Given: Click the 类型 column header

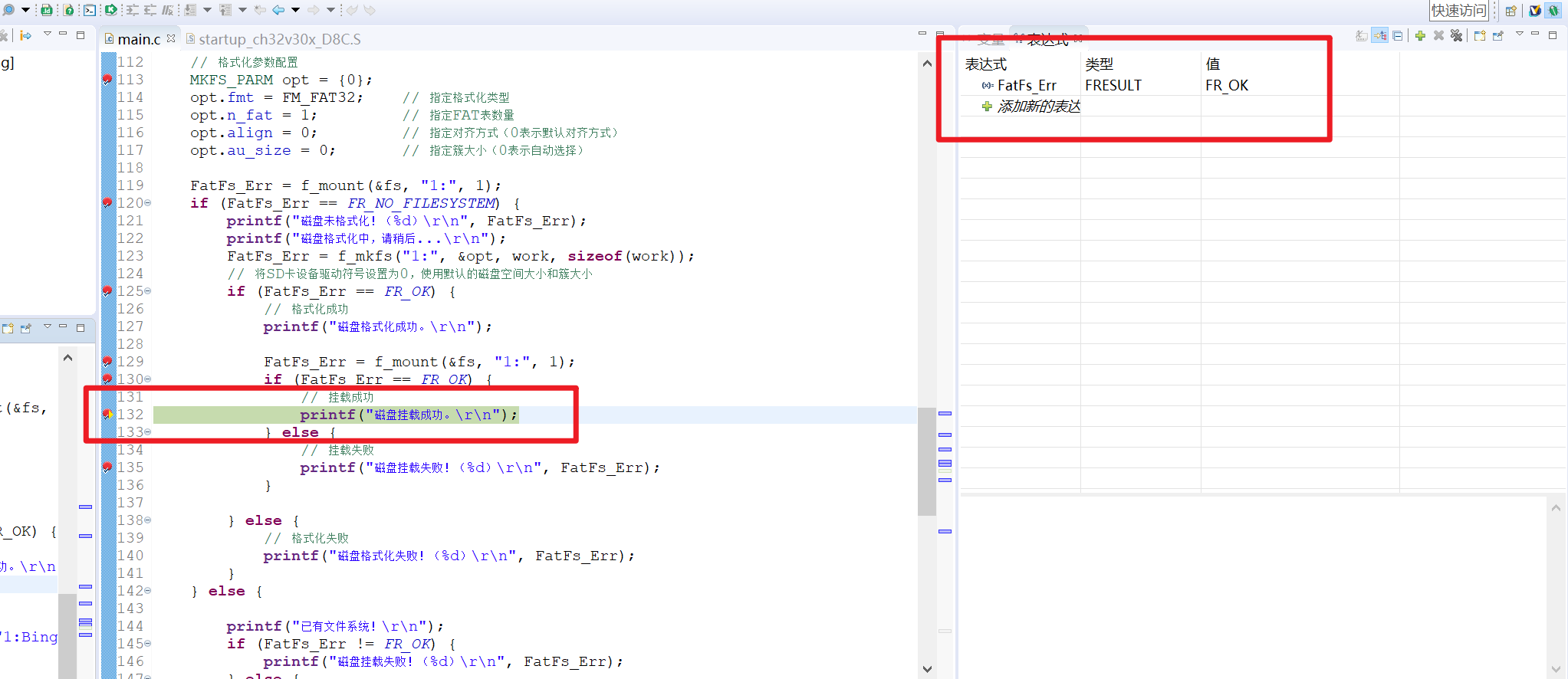Looking at the screenshot, I should point(1099,64).
